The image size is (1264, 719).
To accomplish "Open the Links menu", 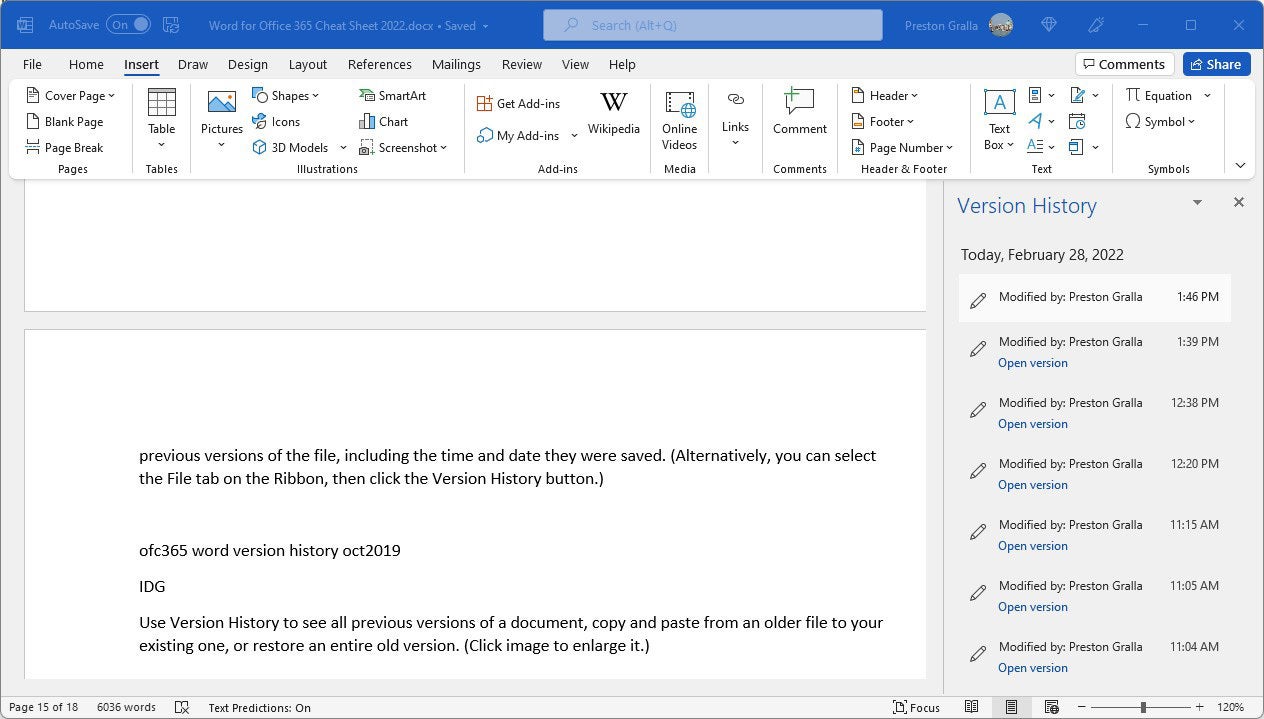I will click(735, 119).
